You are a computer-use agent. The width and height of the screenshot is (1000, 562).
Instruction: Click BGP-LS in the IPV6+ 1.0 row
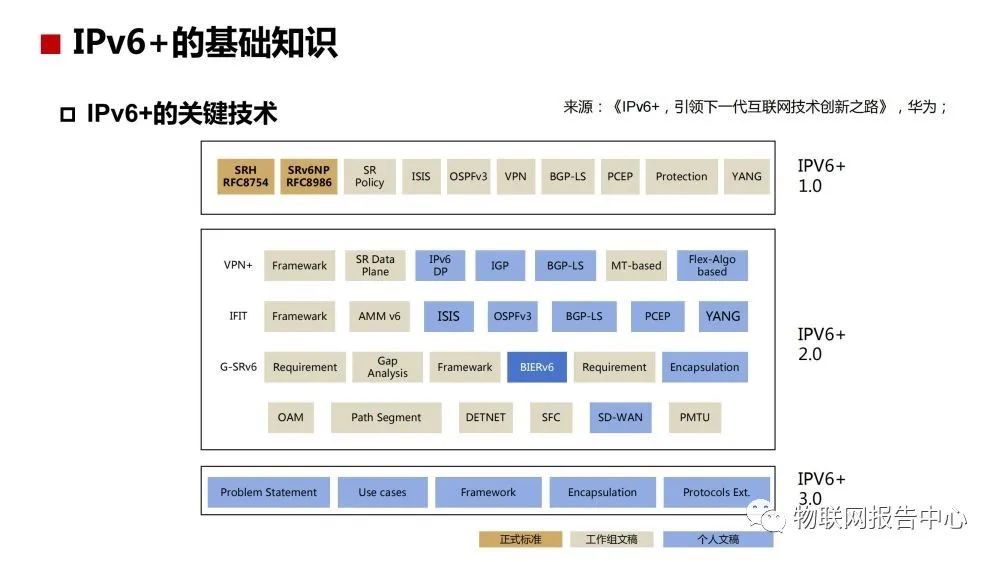[x=568, y=177]
